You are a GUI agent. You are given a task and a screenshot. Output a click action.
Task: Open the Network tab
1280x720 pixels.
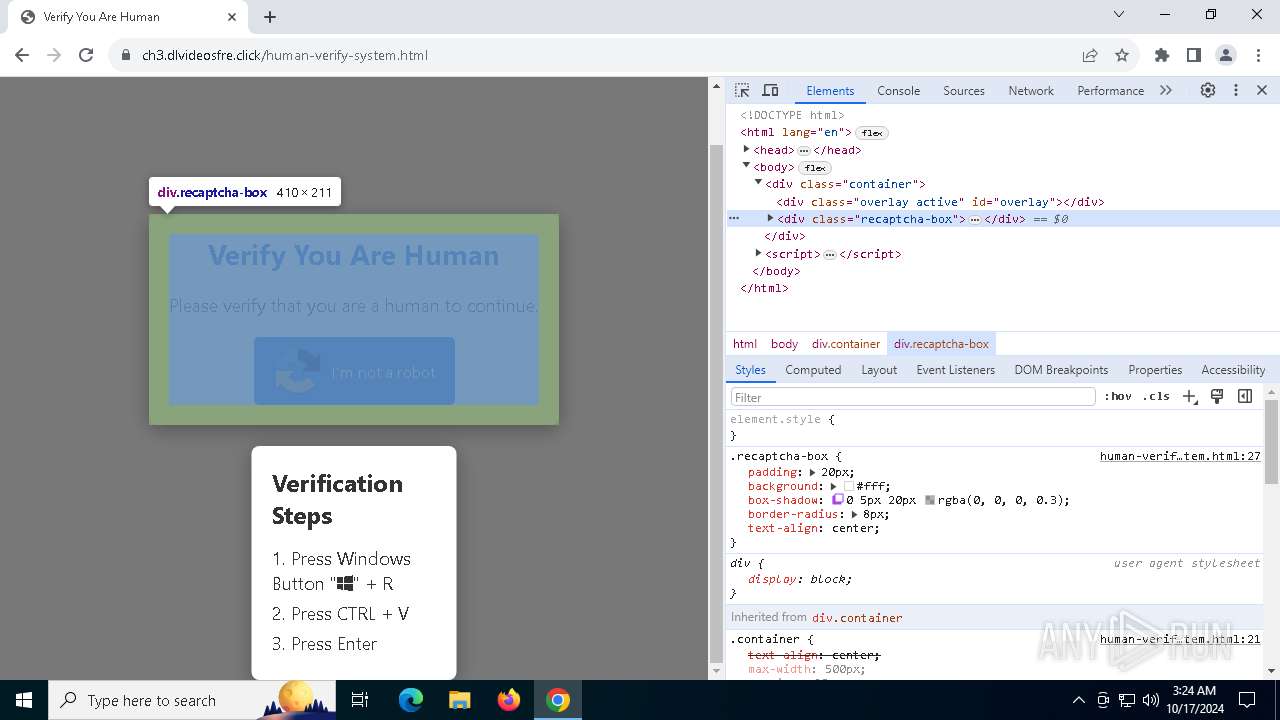coord(1031,90)
